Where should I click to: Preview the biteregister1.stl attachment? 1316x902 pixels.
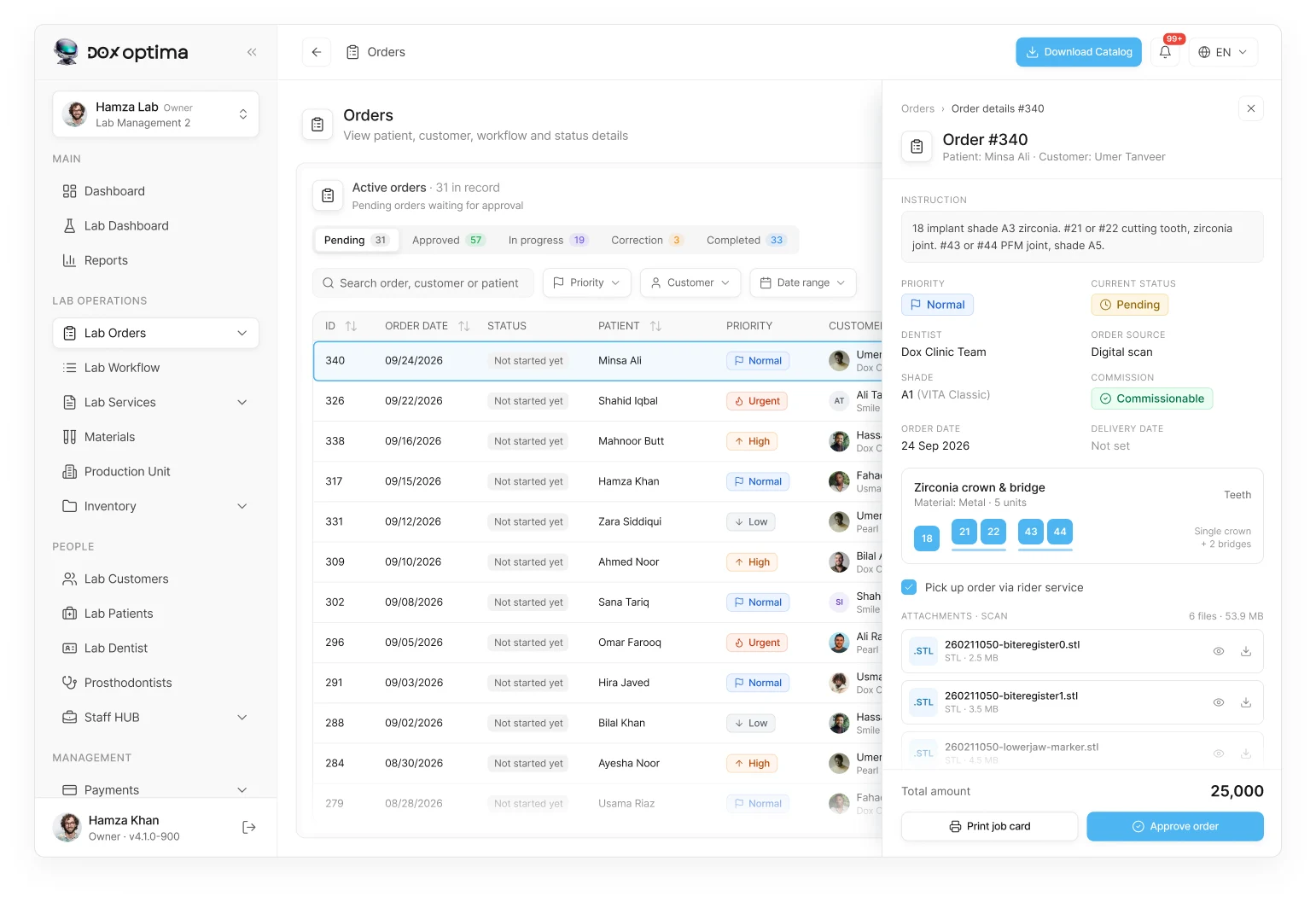(x=1219, y=702)
